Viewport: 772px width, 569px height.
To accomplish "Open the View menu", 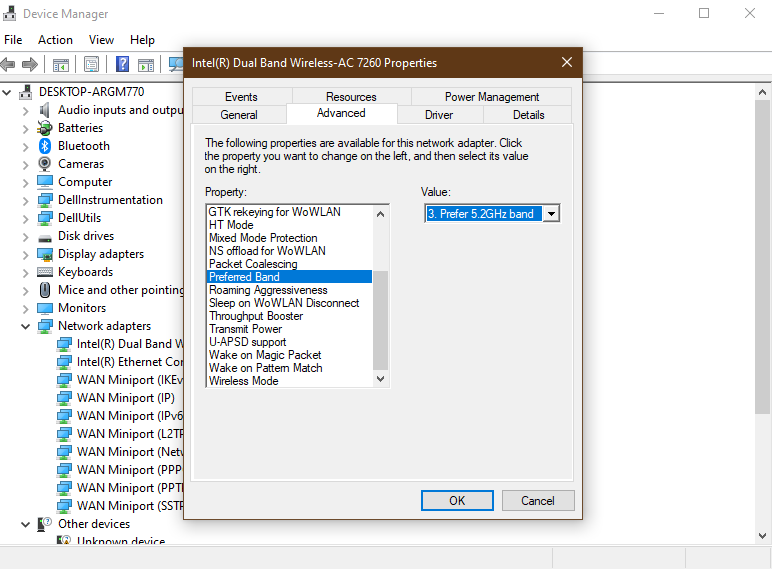I will pos(101,40).
